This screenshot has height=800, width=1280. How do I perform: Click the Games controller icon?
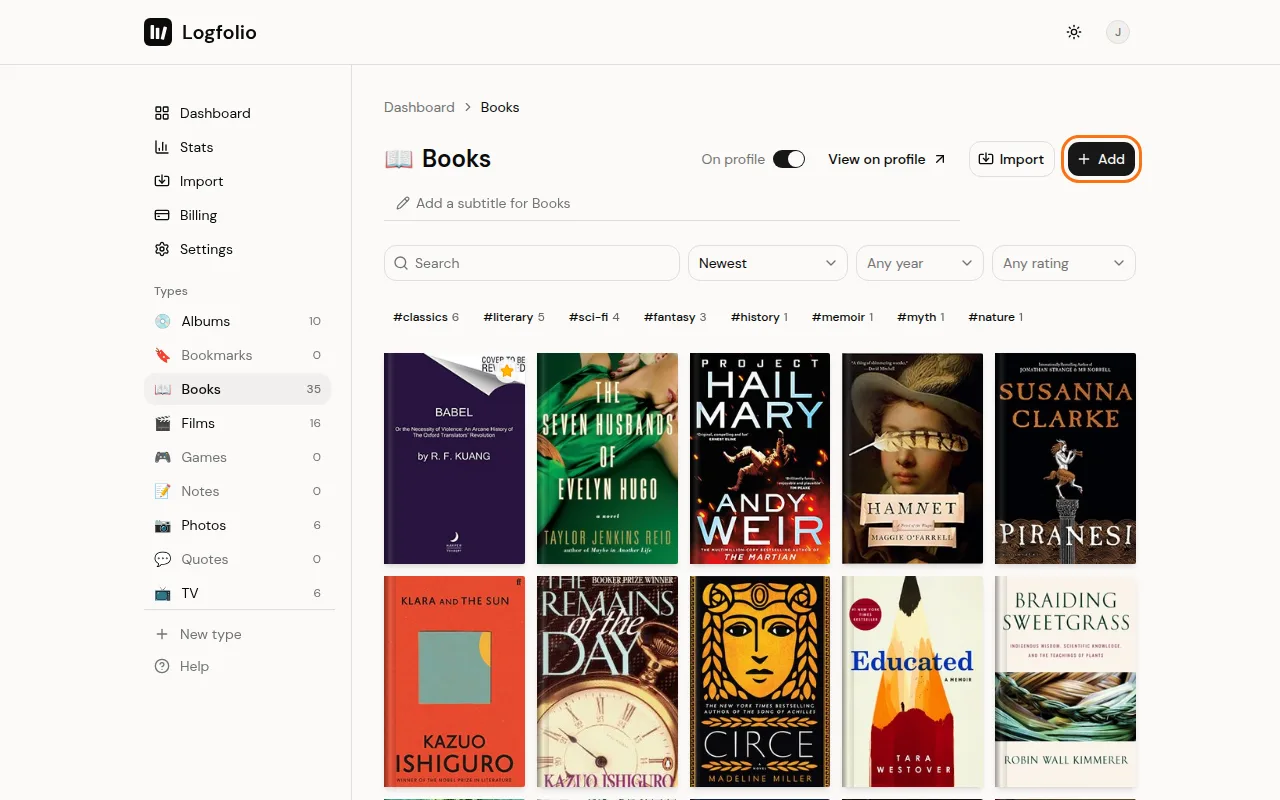[x=162, y=457]
